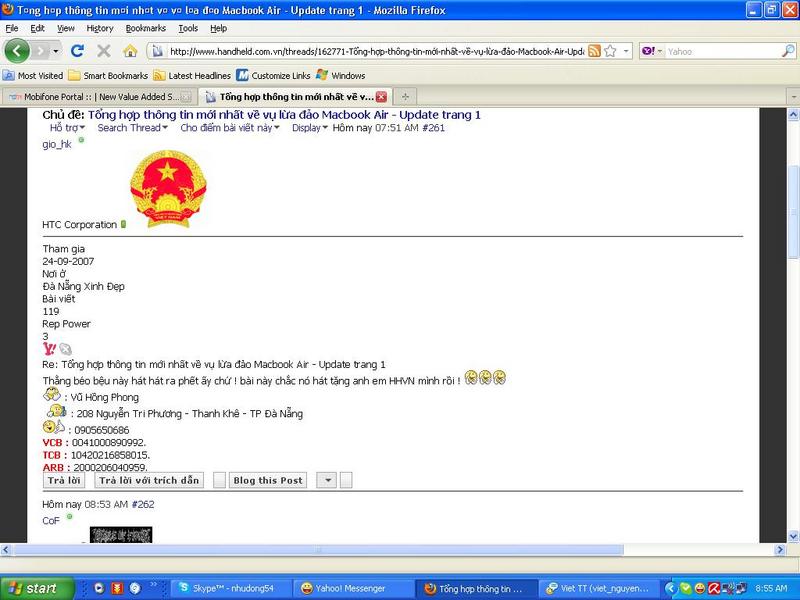Click the Blog this Post button

pyautogui.click(x=267, y=480)
